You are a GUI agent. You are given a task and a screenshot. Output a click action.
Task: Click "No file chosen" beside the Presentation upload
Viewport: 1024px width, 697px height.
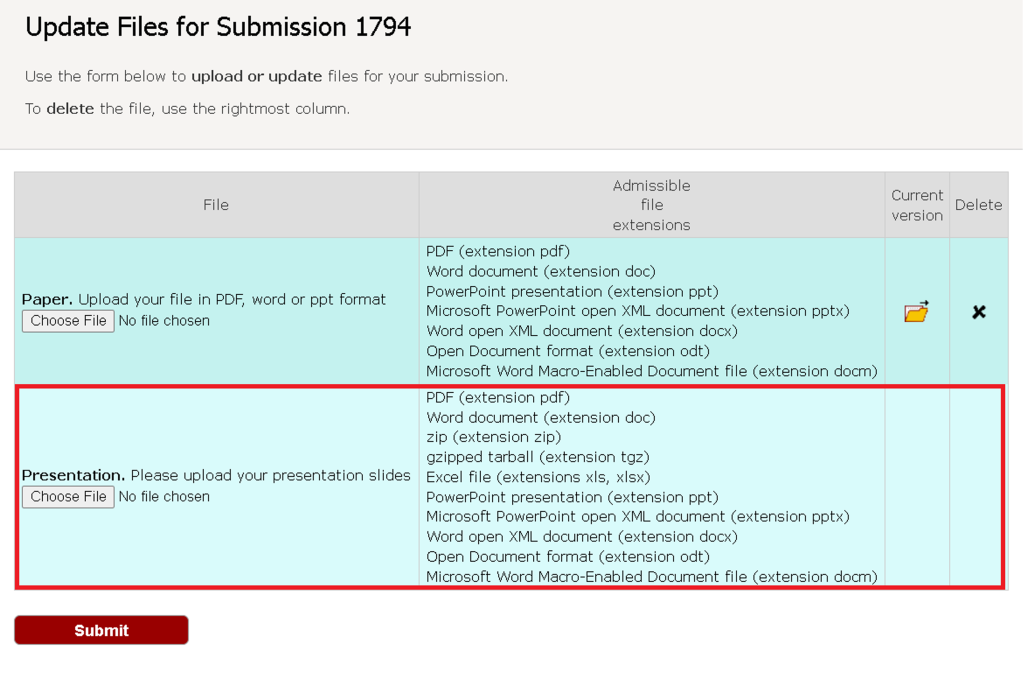(x=164, y=497)
